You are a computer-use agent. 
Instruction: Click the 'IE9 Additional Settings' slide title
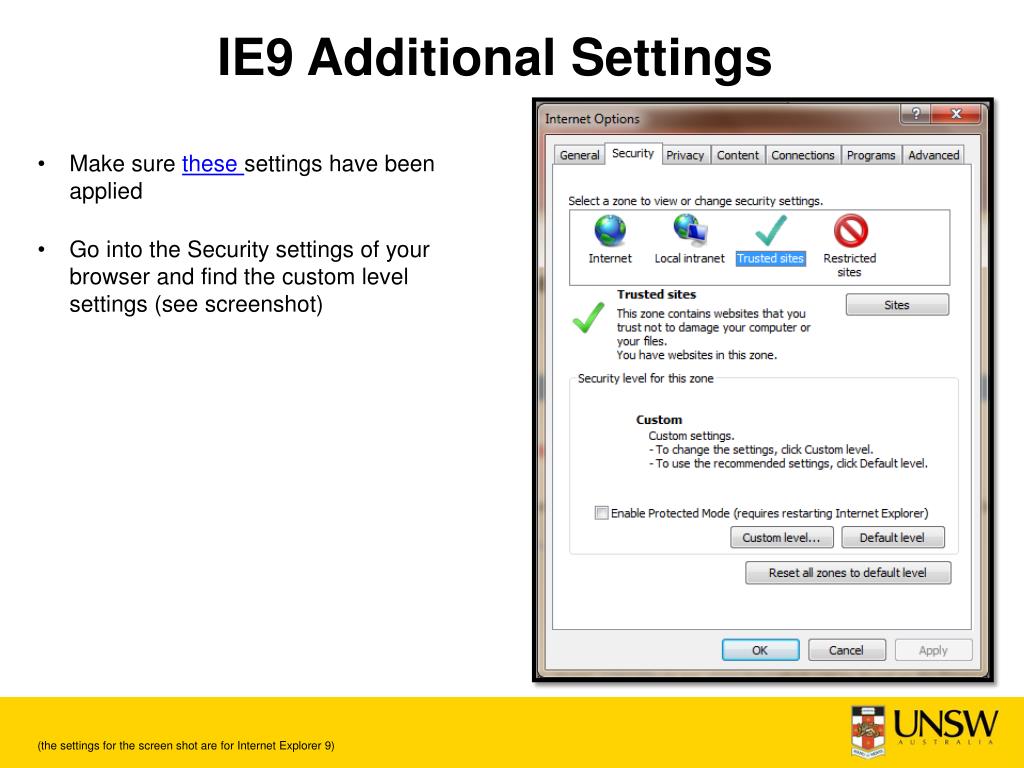coord(494,57)
